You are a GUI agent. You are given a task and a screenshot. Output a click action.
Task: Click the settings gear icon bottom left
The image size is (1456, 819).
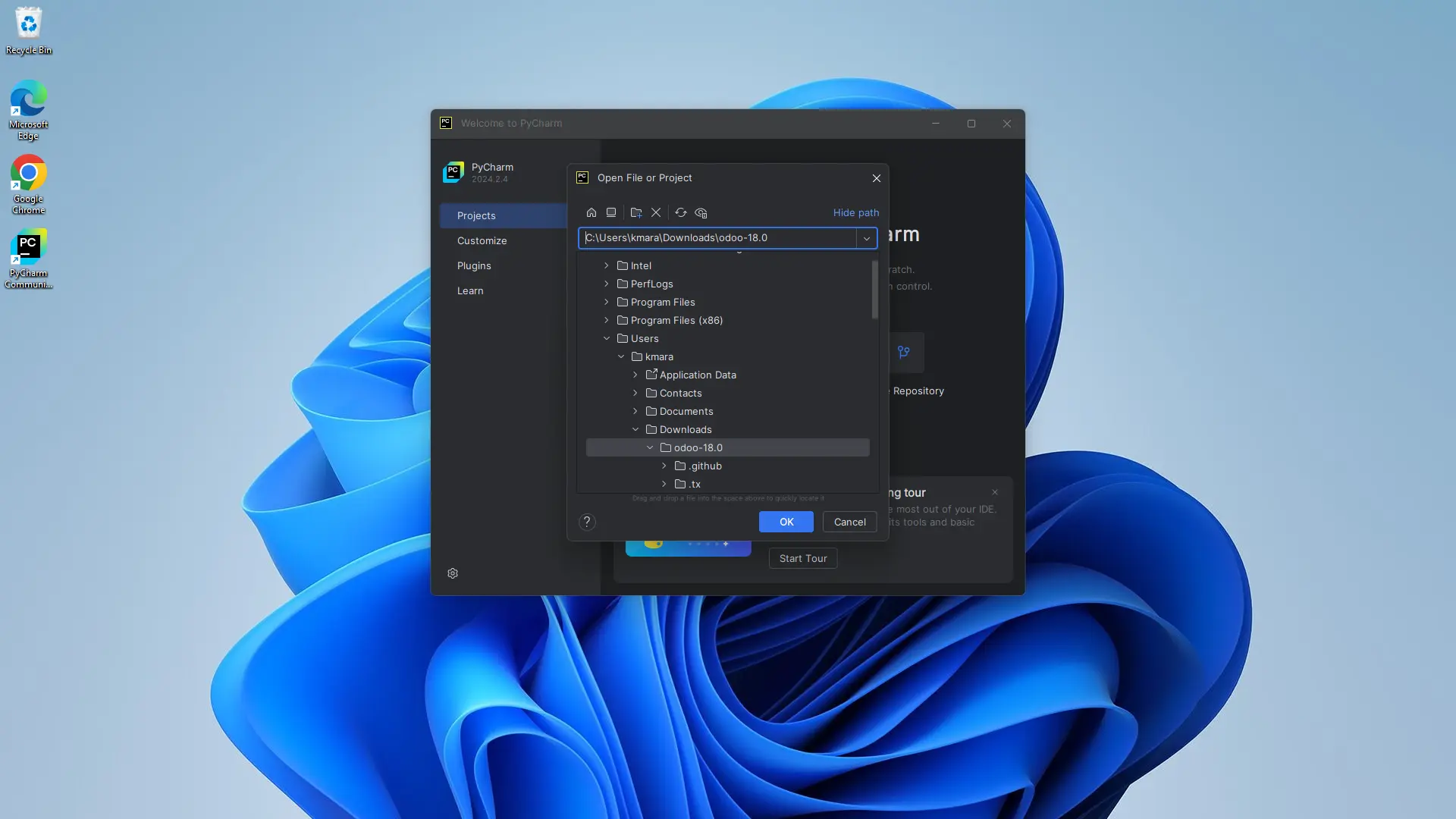coord(453,573)
